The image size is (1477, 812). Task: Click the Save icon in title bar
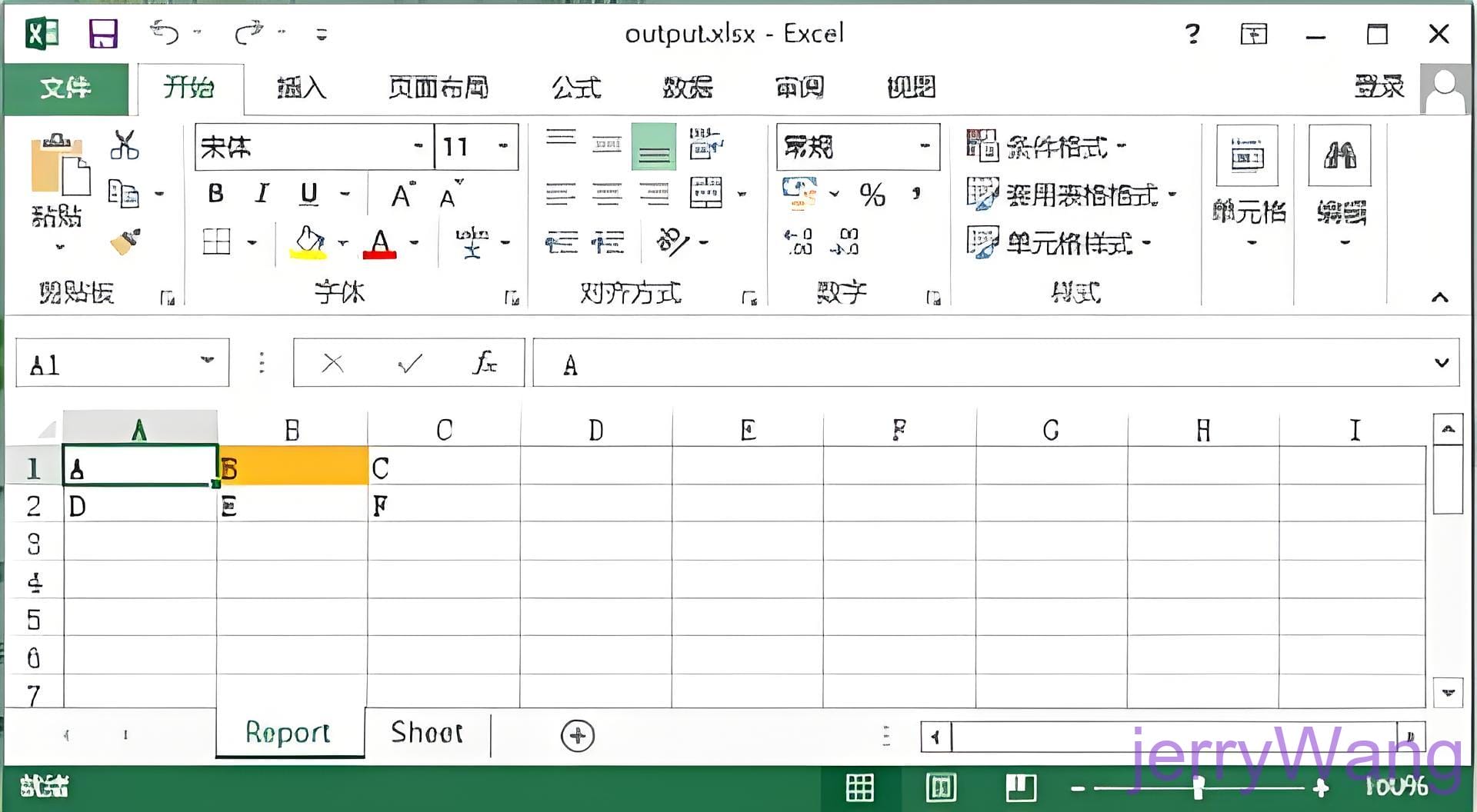[103, 34]
